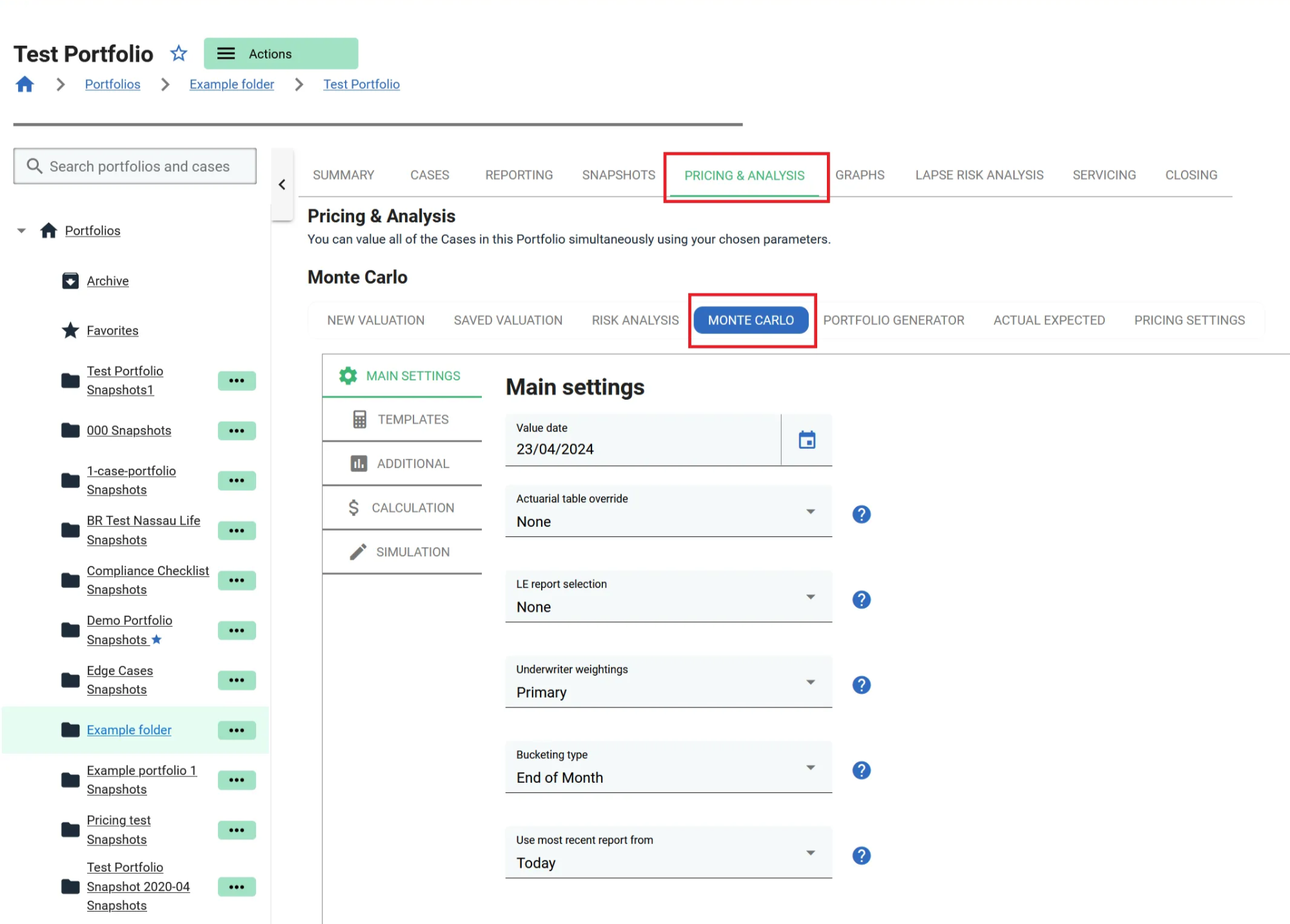
Task: Expand the Underwriter weightings dropdown
Action: [x=668, y=683]
